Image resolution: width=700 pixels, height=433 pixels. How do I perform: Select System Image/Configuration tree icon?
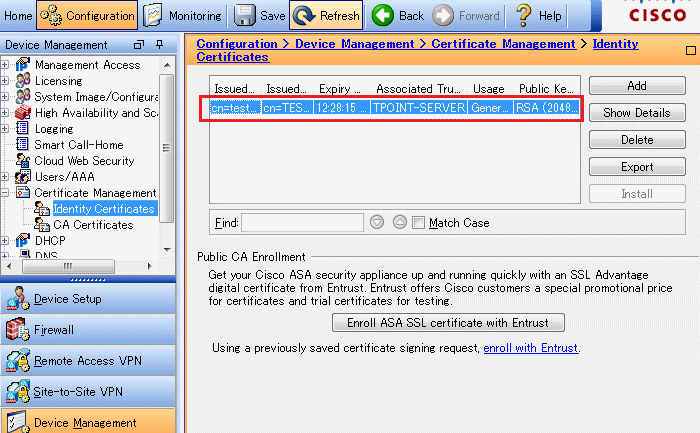click(23, 96)
